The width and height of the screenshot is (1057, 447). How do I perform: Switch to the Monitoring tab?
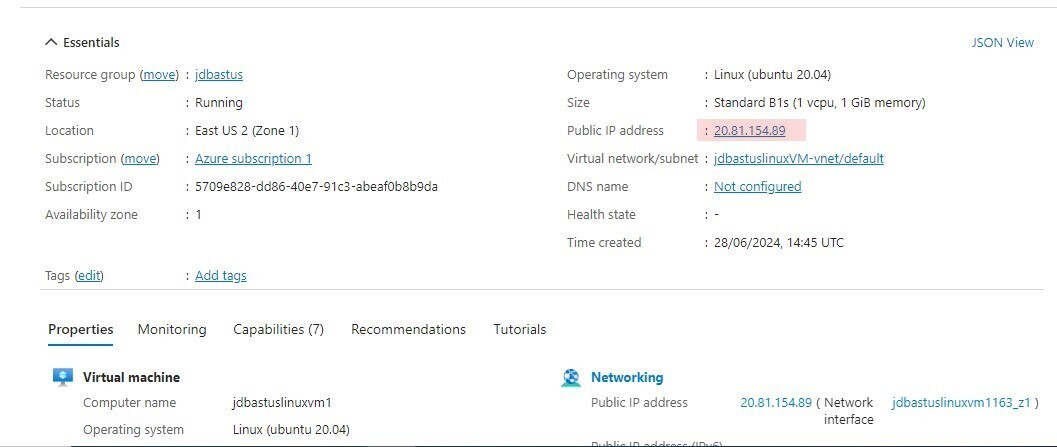coord(172,330)
